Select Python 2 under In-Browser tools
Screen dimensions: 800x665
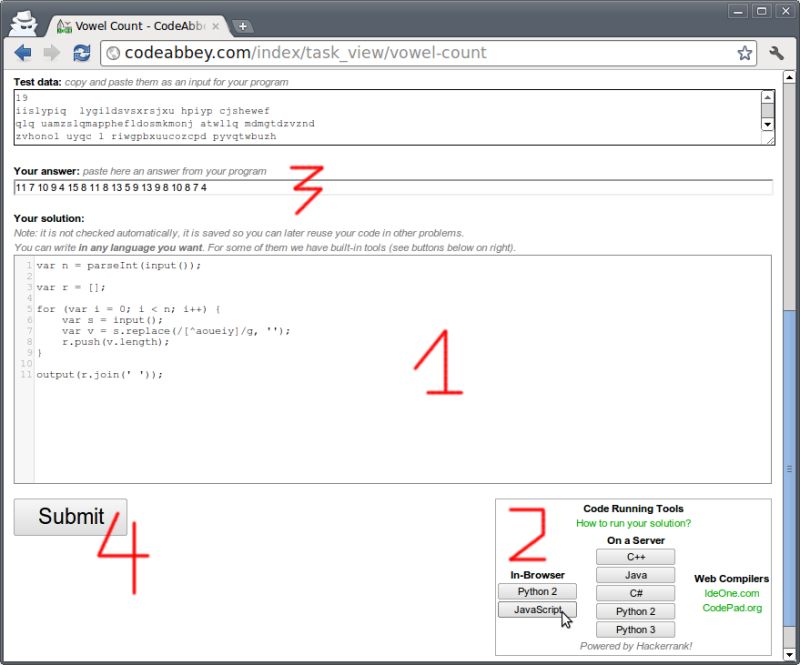tap(537, 591)
